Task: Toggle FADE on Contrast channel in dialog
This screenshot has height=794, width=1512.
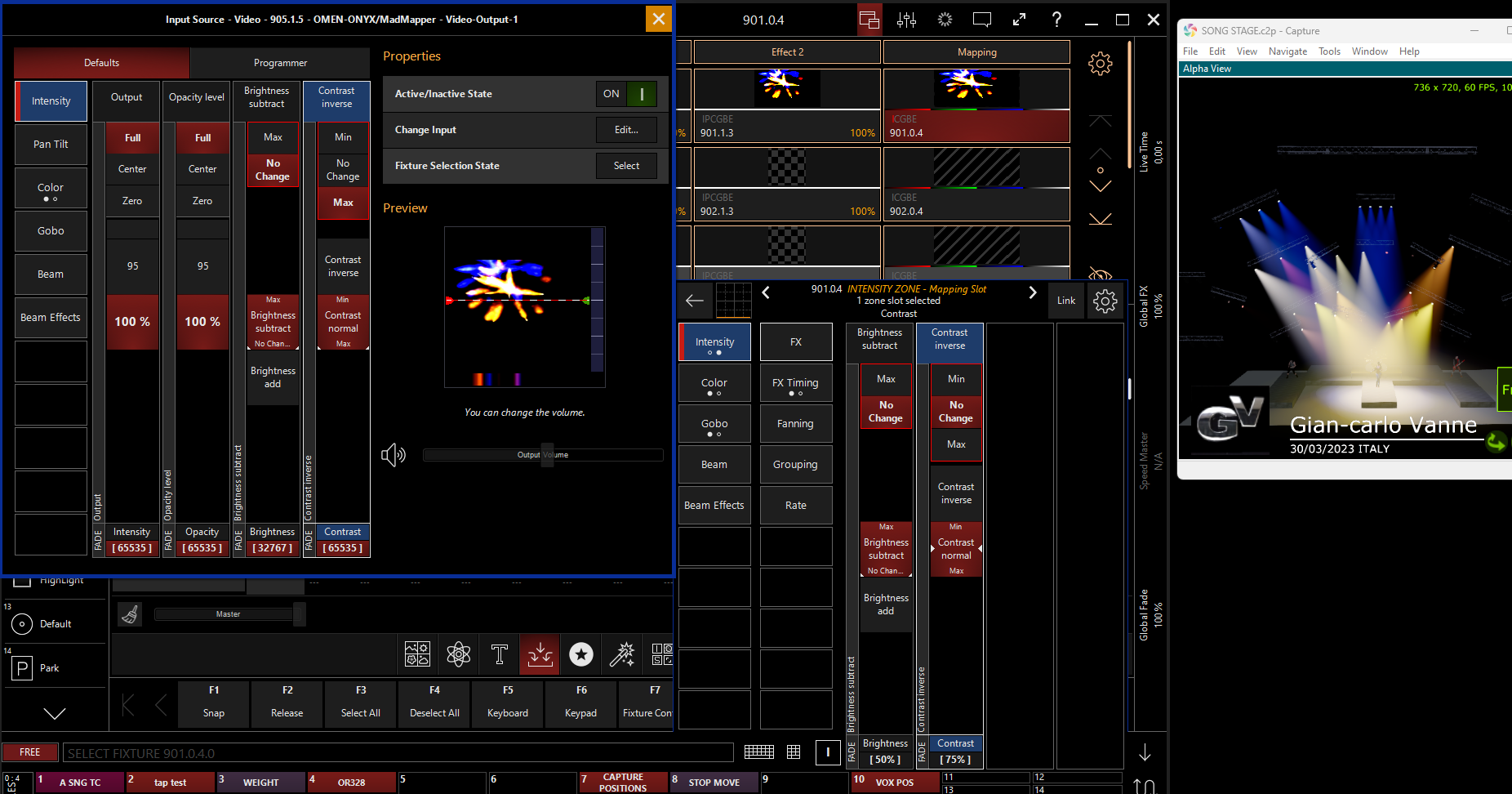Action: [309, 540]
